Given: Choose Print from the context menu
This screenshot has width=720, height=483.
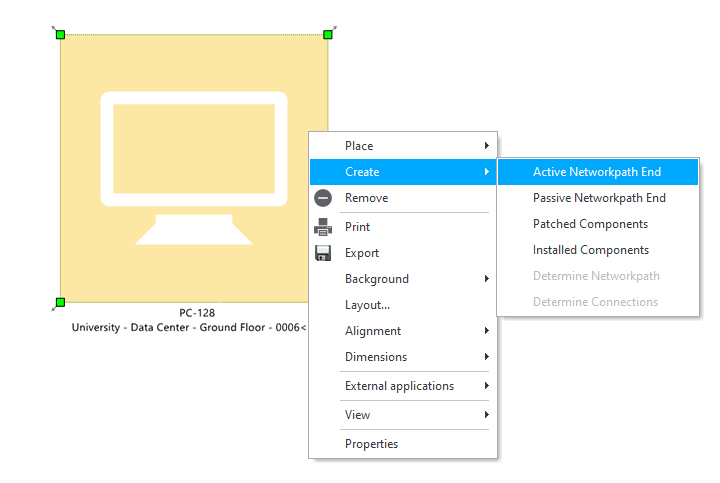Looking at the screenshot, I should [403, 227].
